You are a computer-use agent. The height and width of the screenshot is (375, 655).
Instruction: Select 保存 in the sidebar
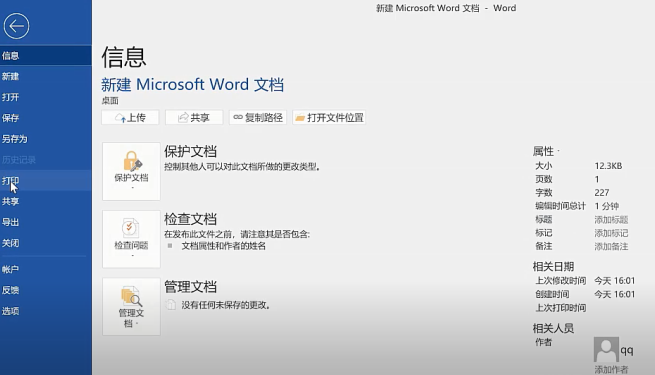46,118
